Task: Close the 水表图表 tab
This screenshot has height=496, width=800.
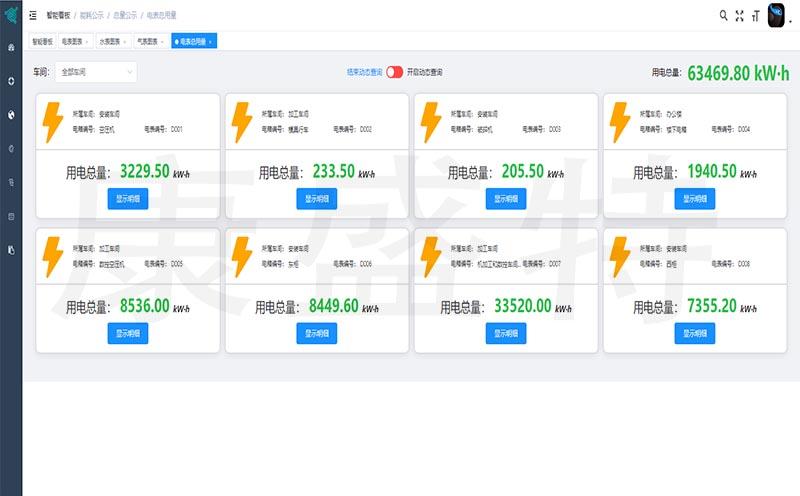Action: coord(125,42)
